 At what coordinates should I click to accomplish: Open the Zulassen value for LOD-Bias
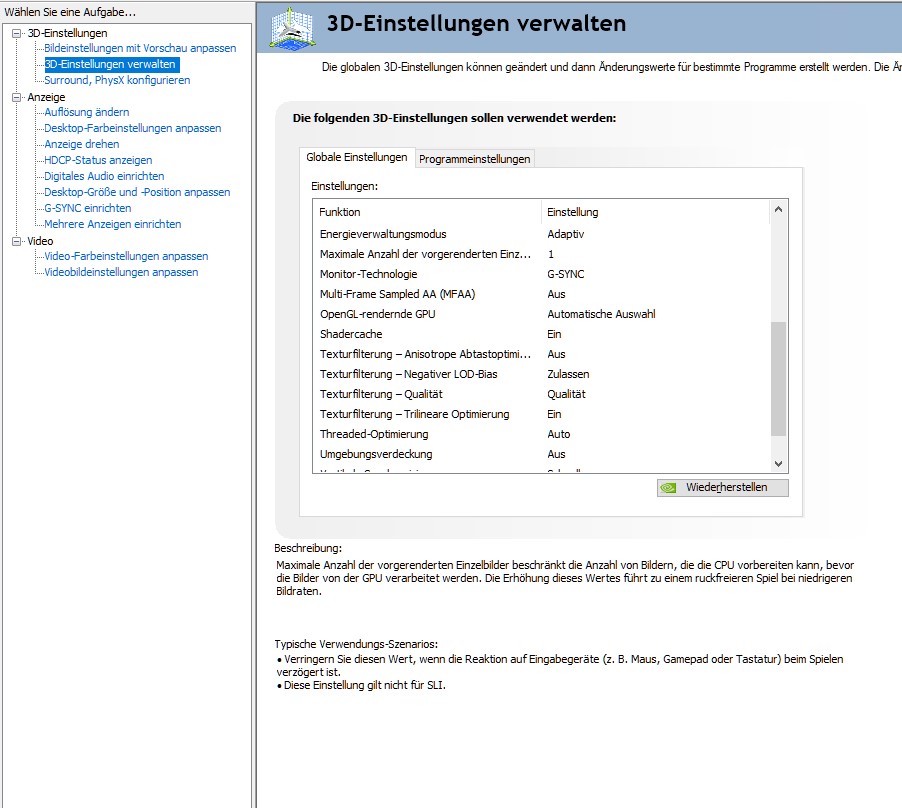click(x=568, y=374)
